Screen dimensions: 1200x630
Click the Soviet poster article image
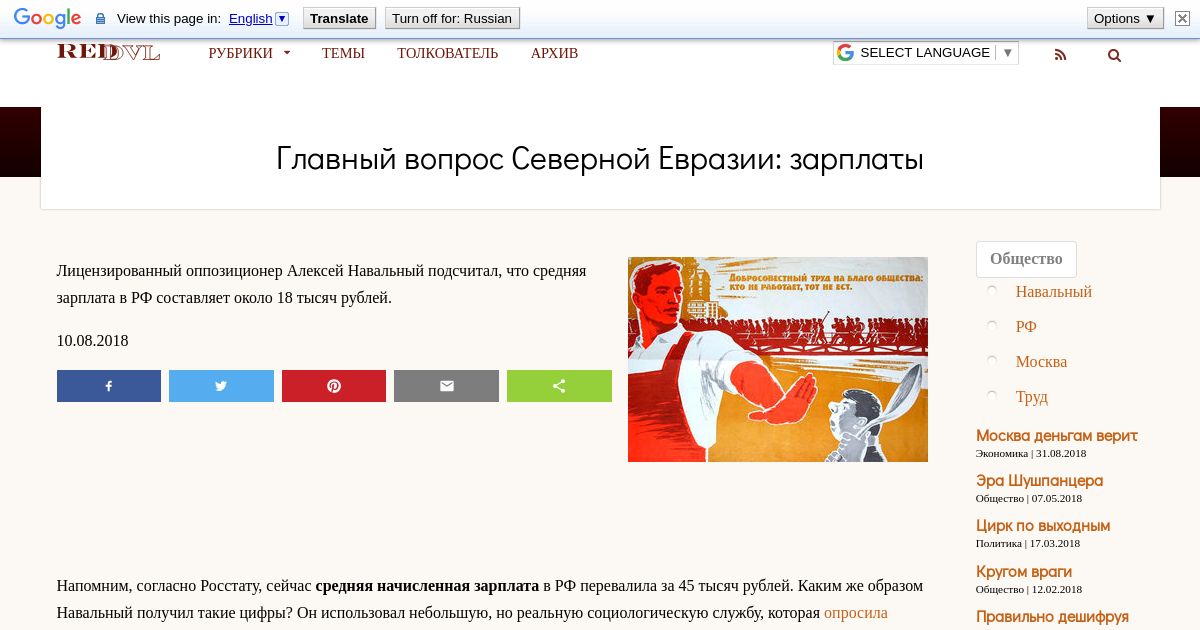778,359
